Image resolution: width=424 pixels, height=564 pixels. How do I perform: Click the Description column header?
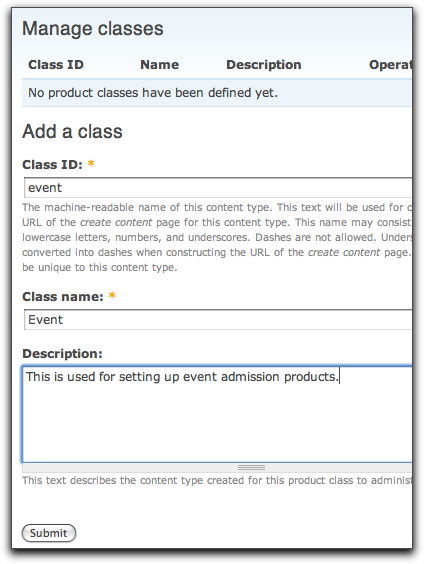264,65
